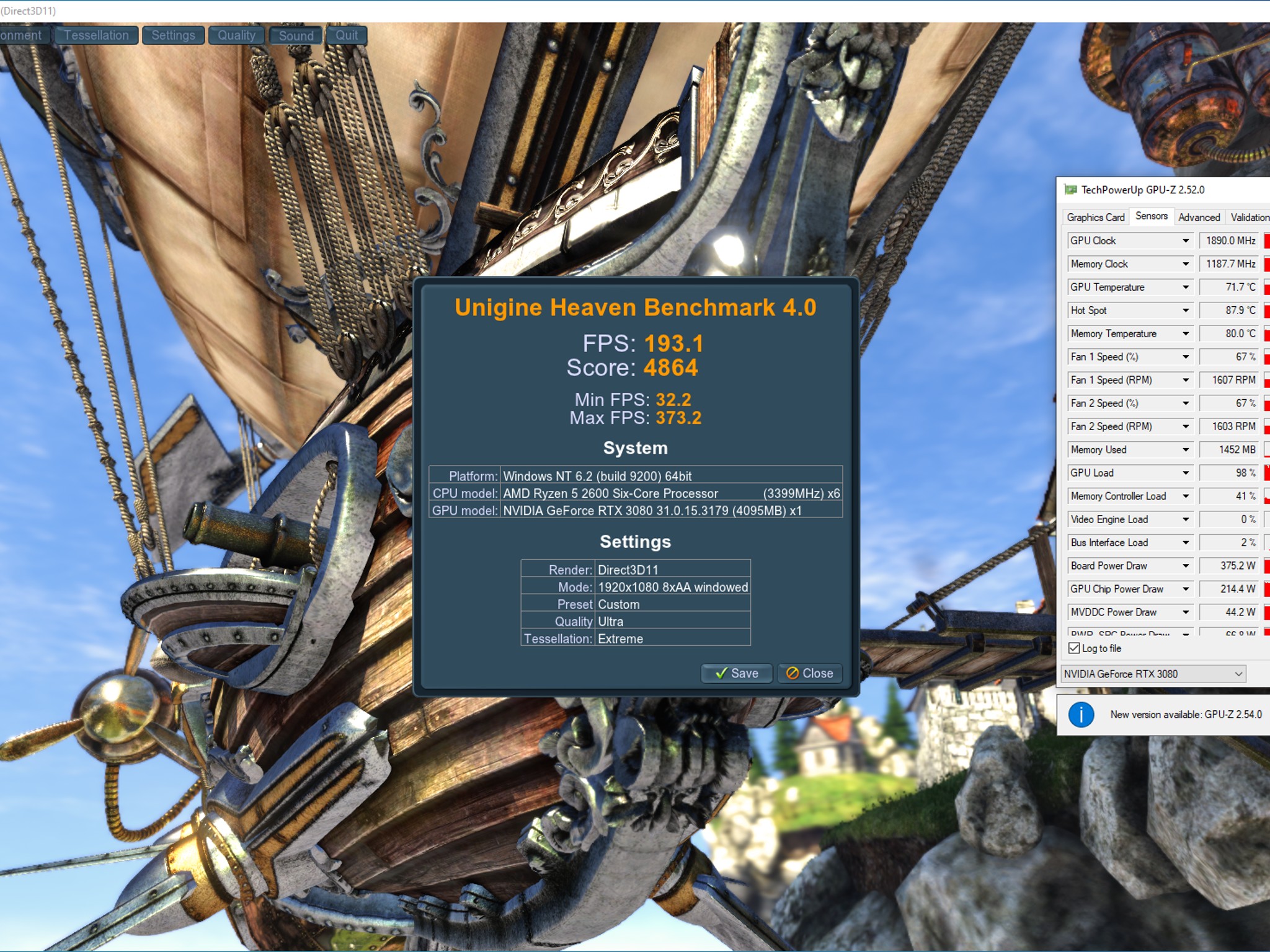Screen dimensions: 1270x952
Task: Click Quit in the Heaven top bar
Action: coord(347,35)
